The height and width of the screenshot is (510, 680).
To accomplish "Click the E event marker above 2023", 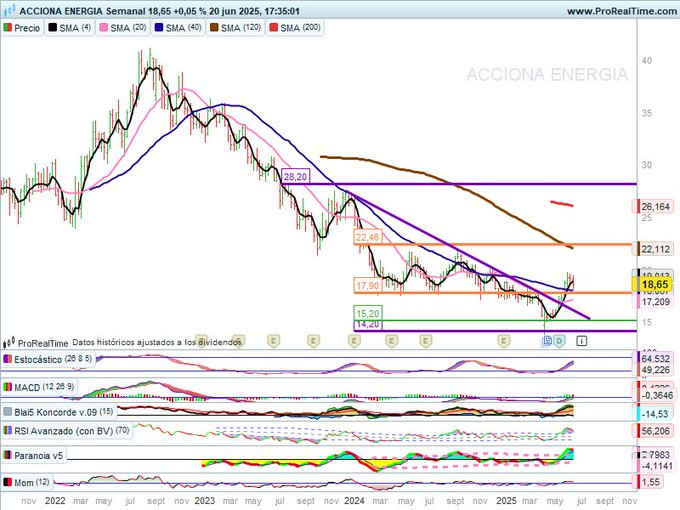I will pyautogui.click(x=200, y=340).
